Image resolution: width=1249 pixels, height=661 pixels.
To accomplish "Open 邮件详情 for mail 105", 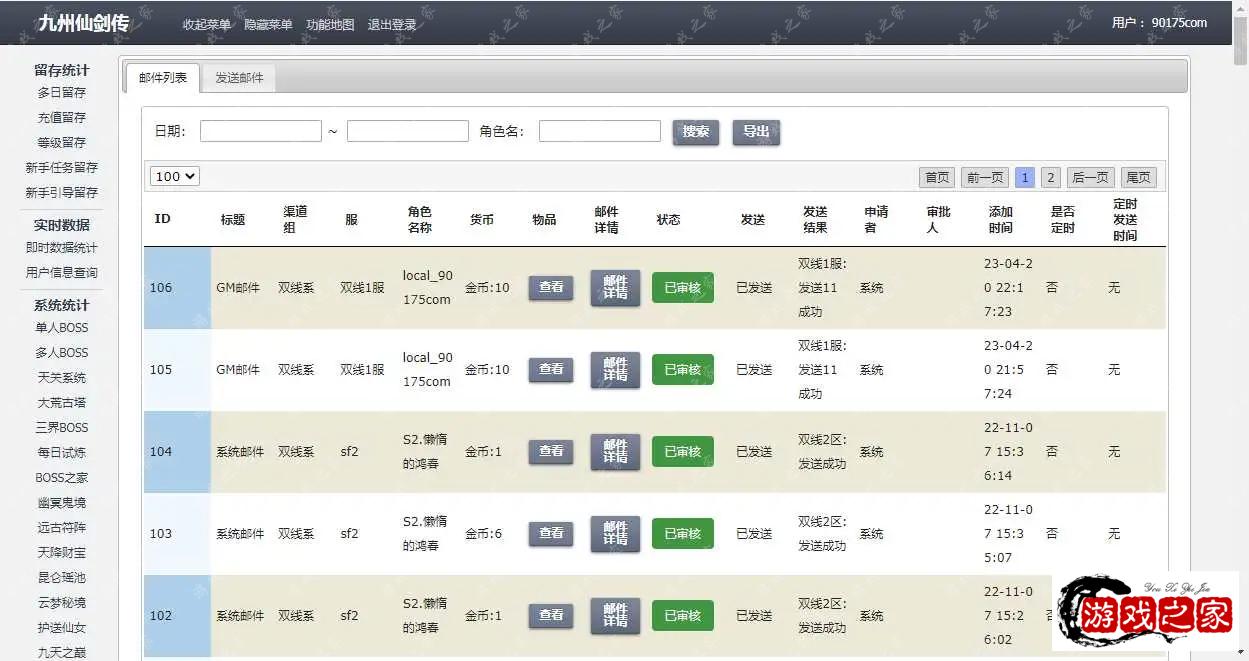I will [615, 370].
